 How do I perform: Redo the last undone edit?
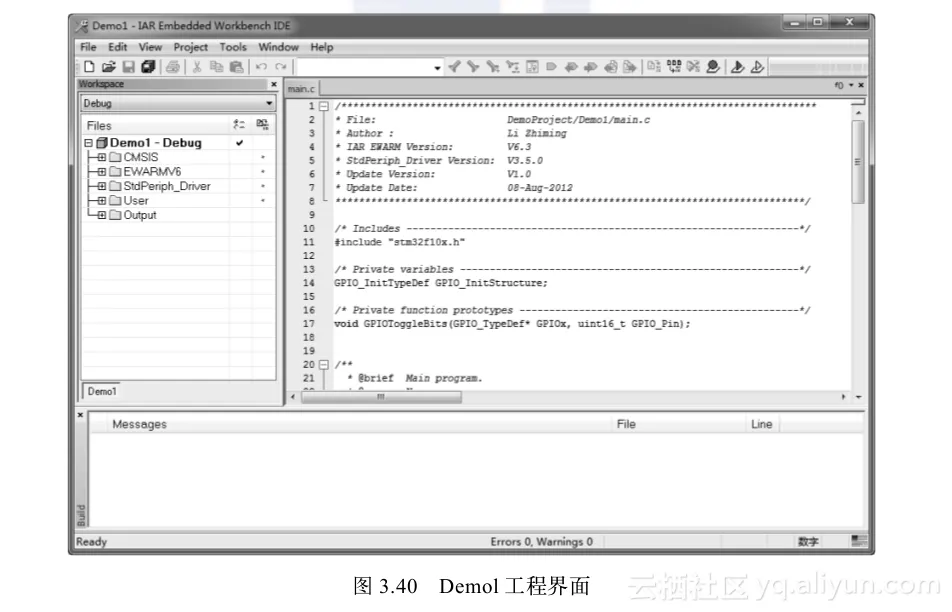click(x=280, y=67)
